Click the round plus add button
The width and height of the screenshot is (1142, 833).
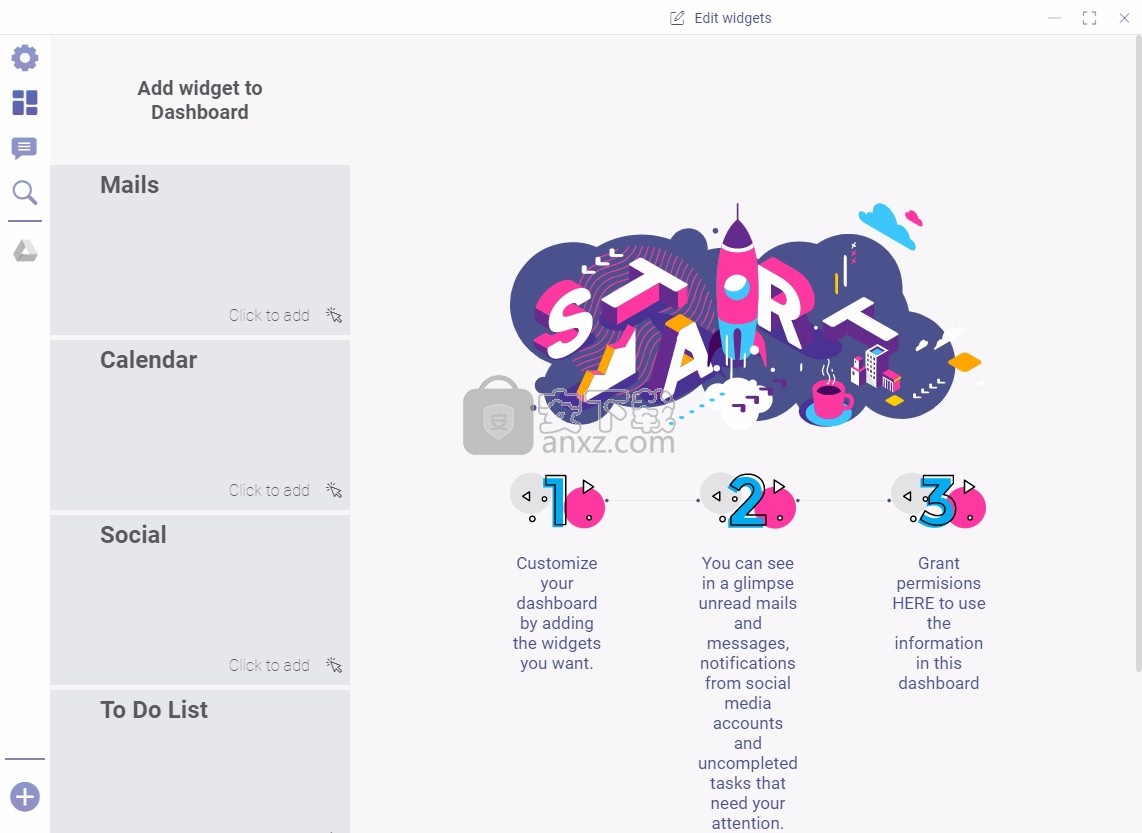(25, 797)
